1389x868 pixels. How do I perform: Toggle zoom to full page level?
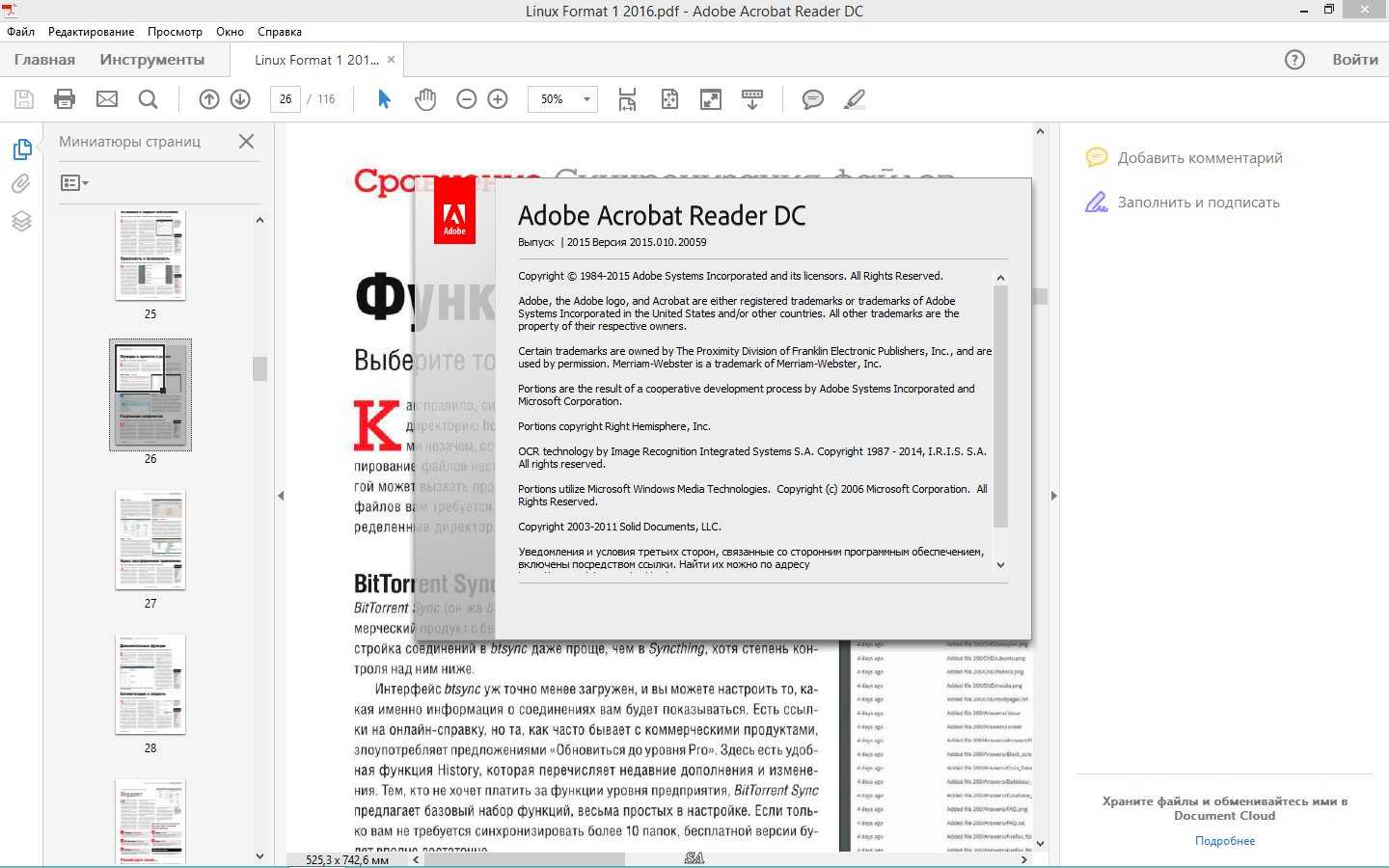coord(669,98)
